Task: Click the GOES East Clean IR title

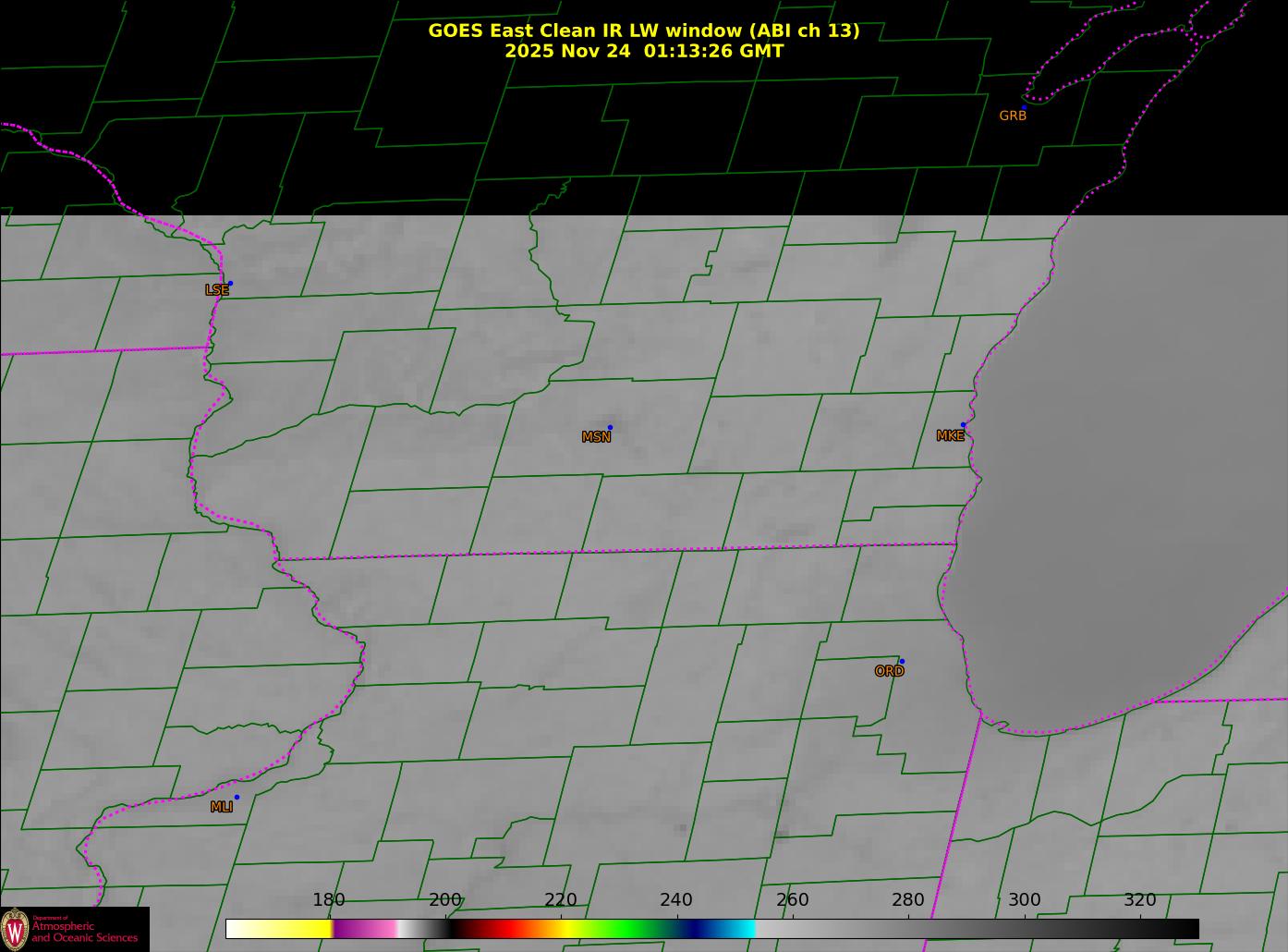Action: pyautogui.click(x=643, y=31)
